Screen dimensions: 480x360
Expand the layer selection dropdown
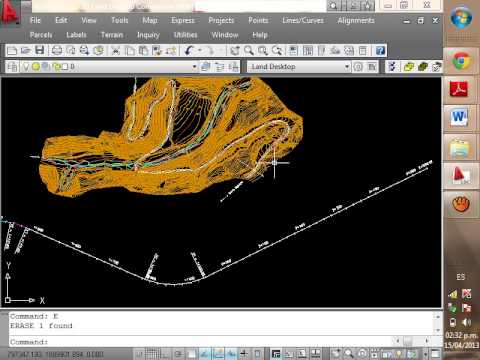[x=194, y=67]
